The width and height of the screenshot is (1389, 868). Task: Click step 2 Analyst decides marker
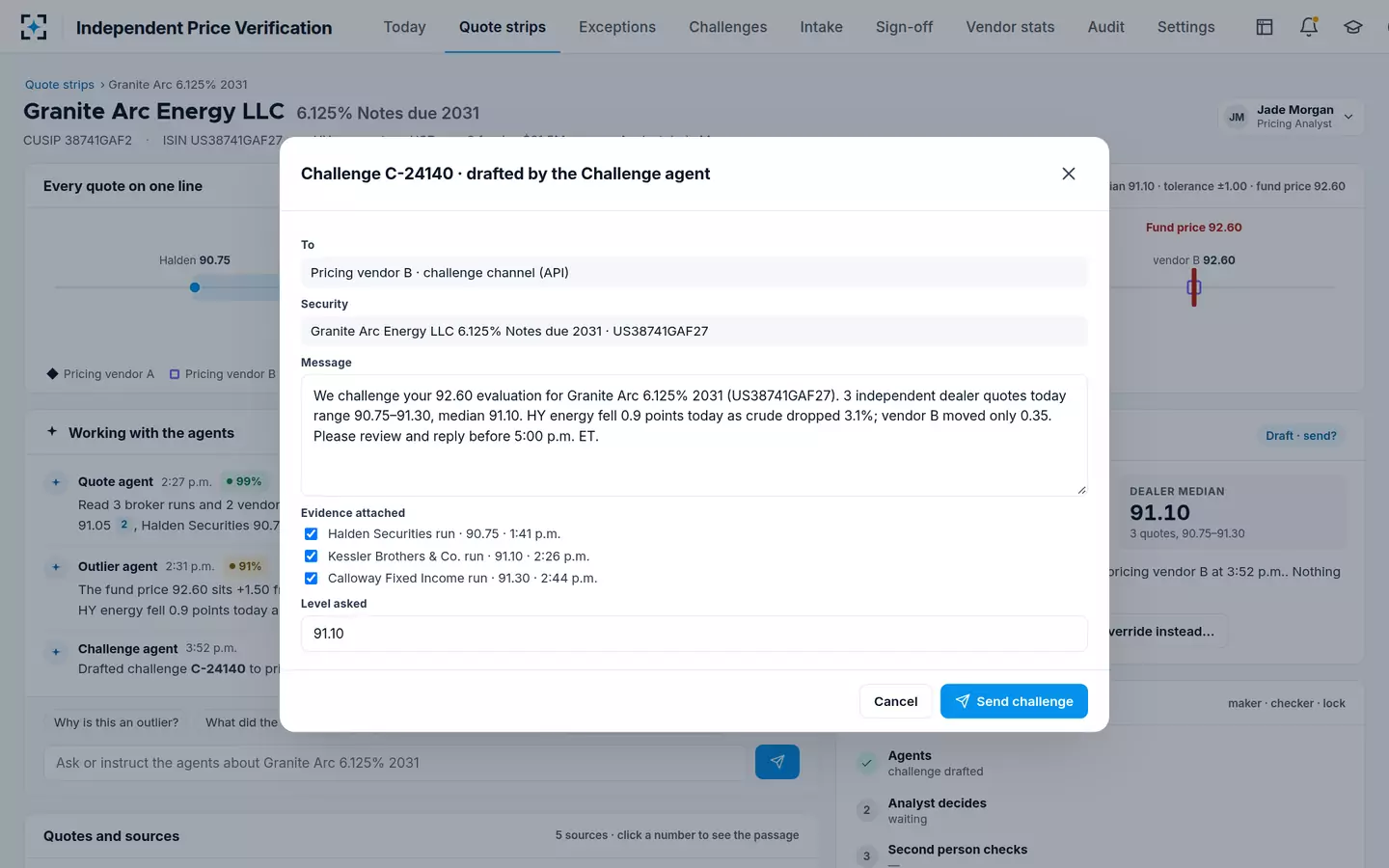tap(867, 810)
